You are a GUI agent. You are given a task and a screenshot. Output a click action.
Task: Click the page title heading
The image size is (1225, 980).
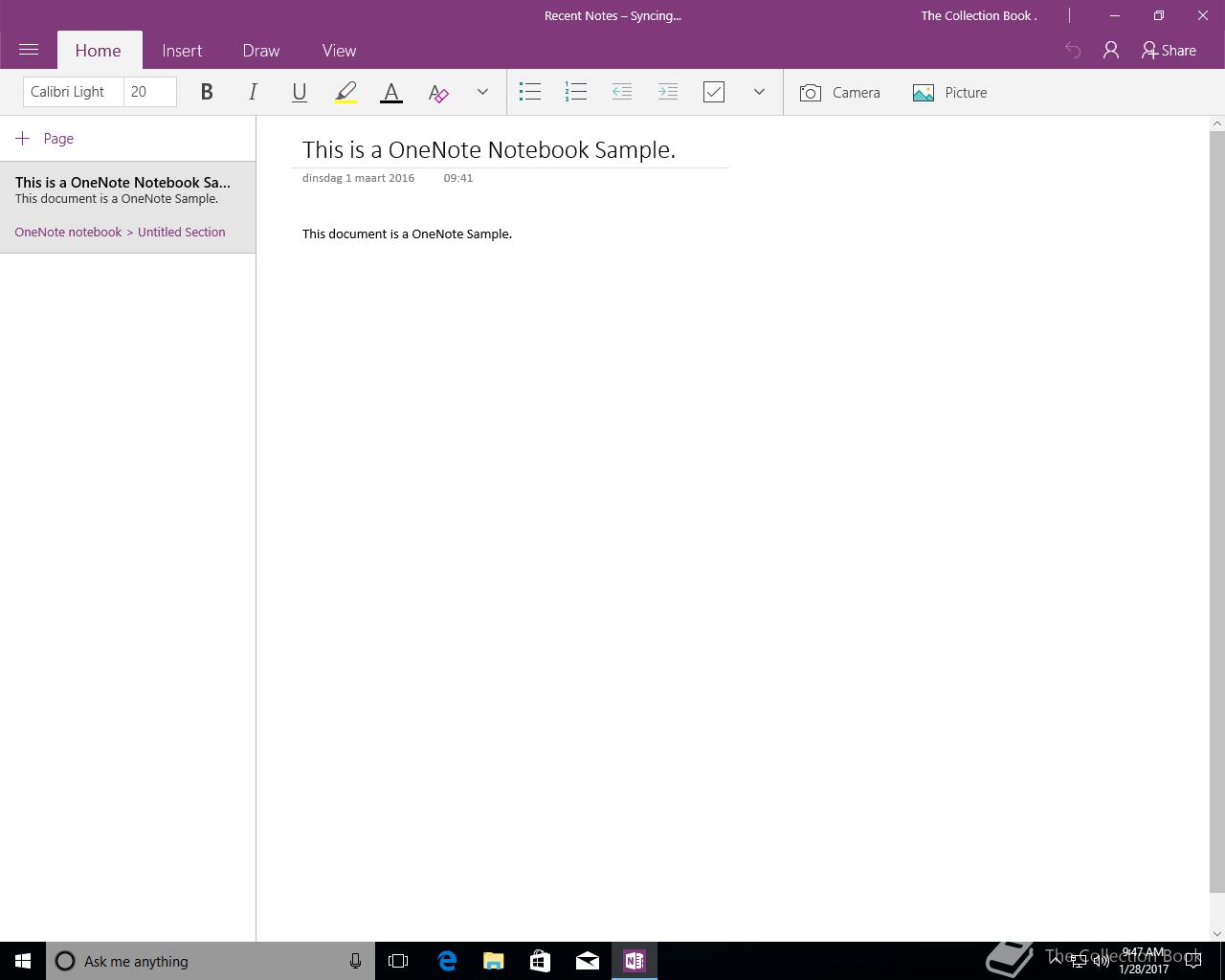click(x=489, y=149)
